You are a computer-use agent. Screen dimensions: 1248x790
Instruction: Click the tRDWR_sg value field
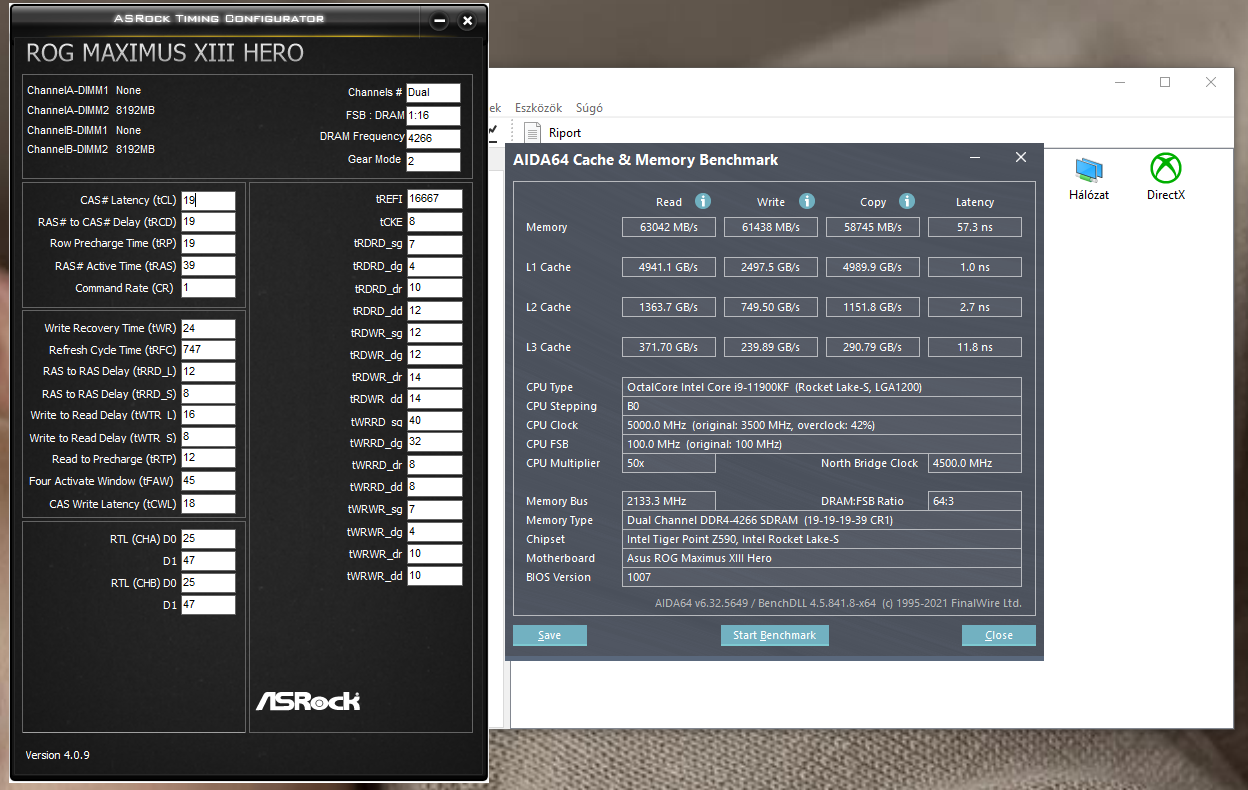point(435,332)
